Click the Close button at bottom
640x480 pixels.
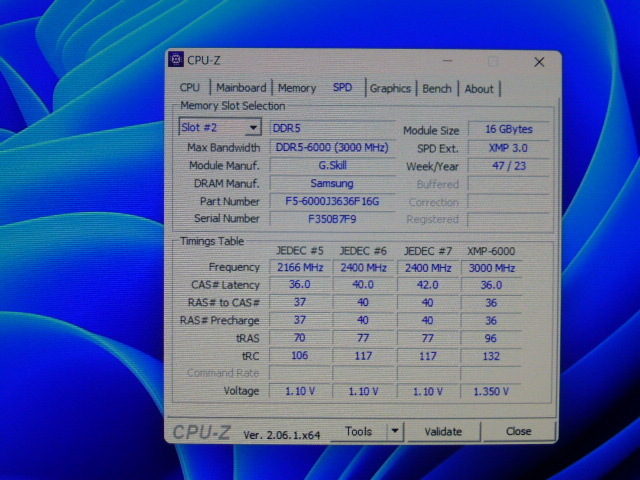click(x=518, y=431)
